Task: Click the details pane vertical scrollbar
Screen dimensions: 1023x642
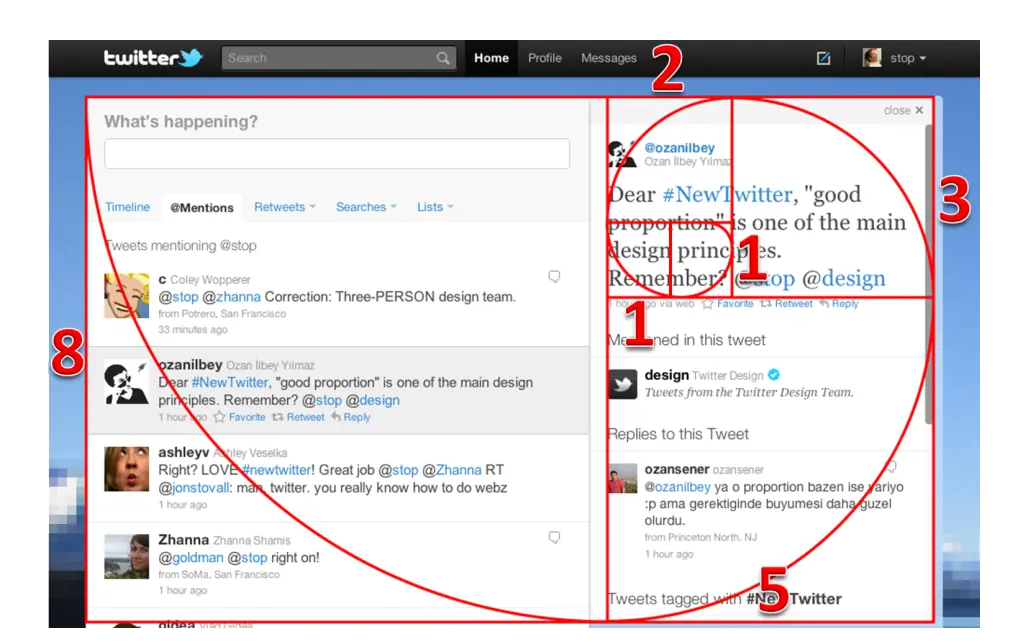Action: pos(928,274)
